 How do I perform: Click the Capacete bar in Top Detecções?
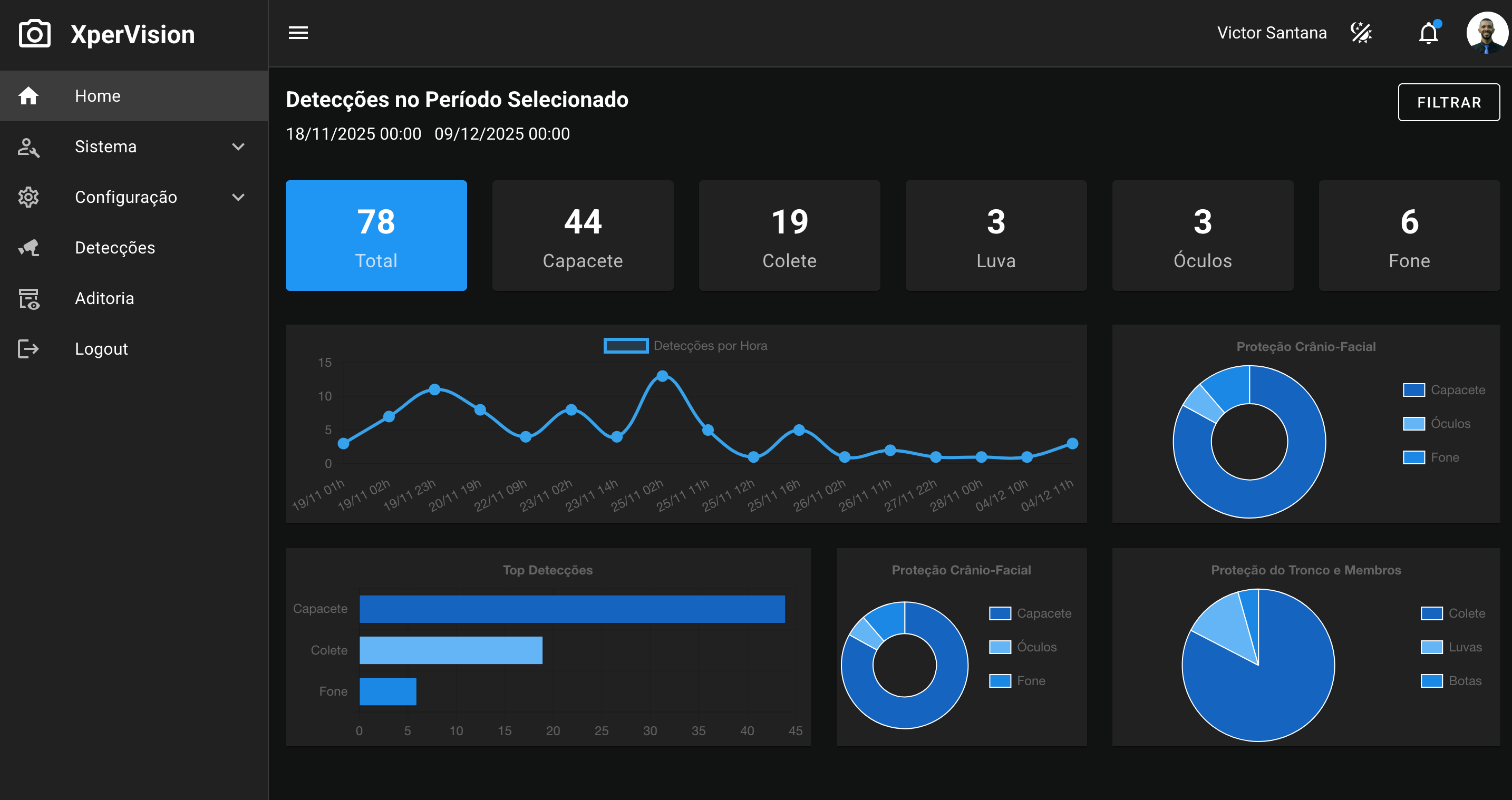(x=573, y=609)
